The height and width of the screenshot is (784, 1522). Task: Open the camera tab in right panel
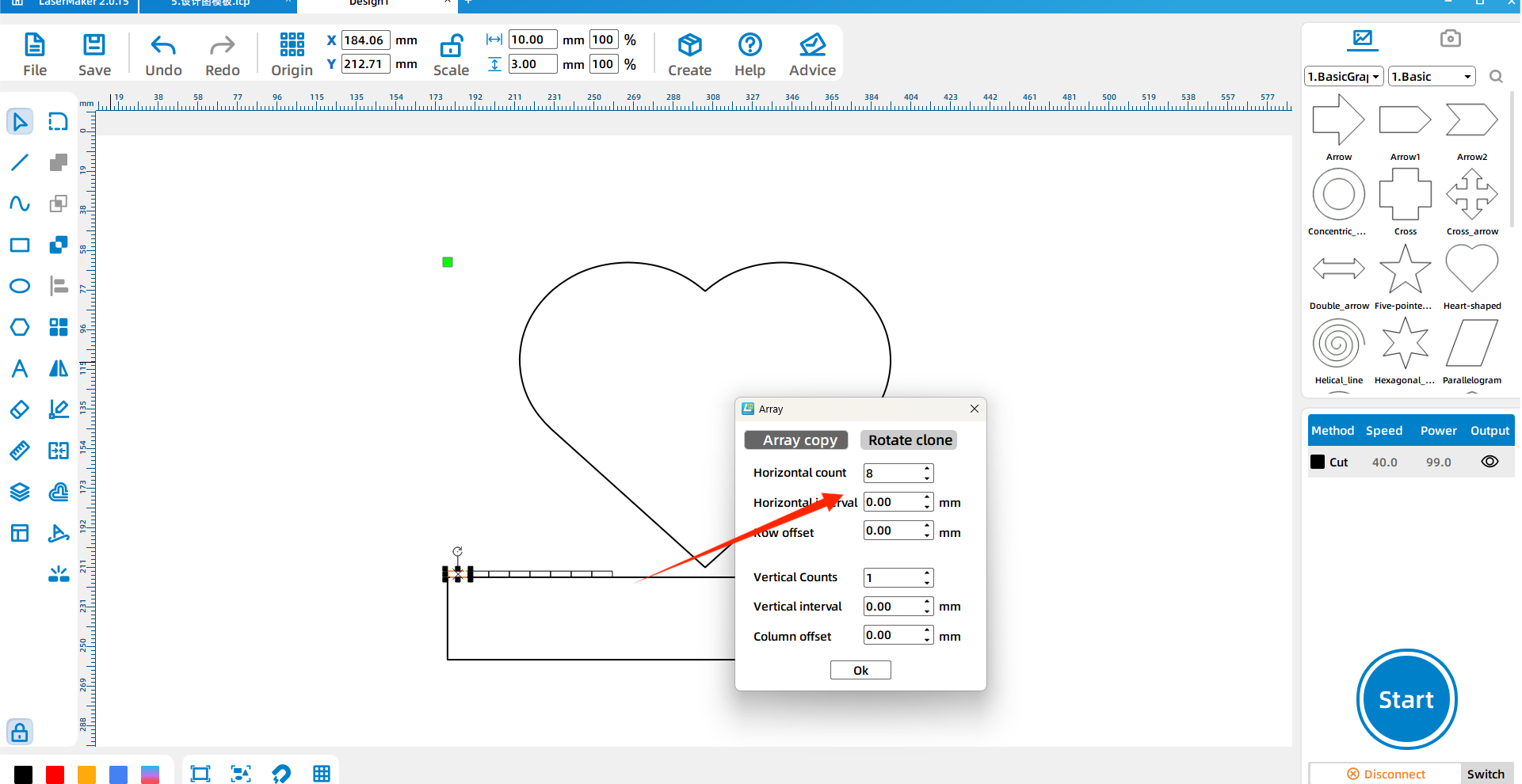[x=1451, y=38]
